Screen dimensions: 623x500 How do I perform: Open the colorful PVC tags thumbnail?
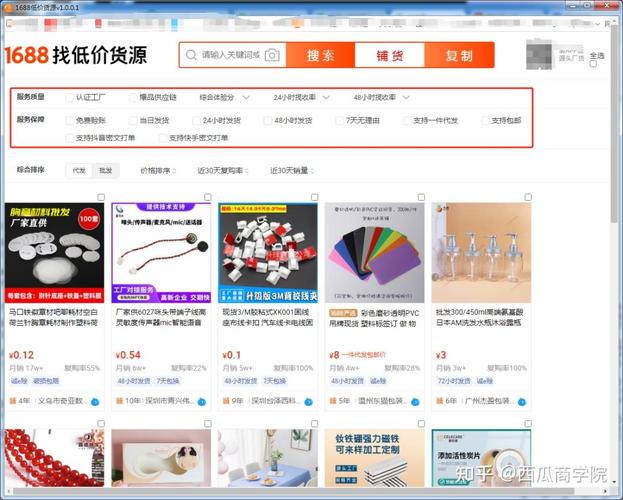374,253
